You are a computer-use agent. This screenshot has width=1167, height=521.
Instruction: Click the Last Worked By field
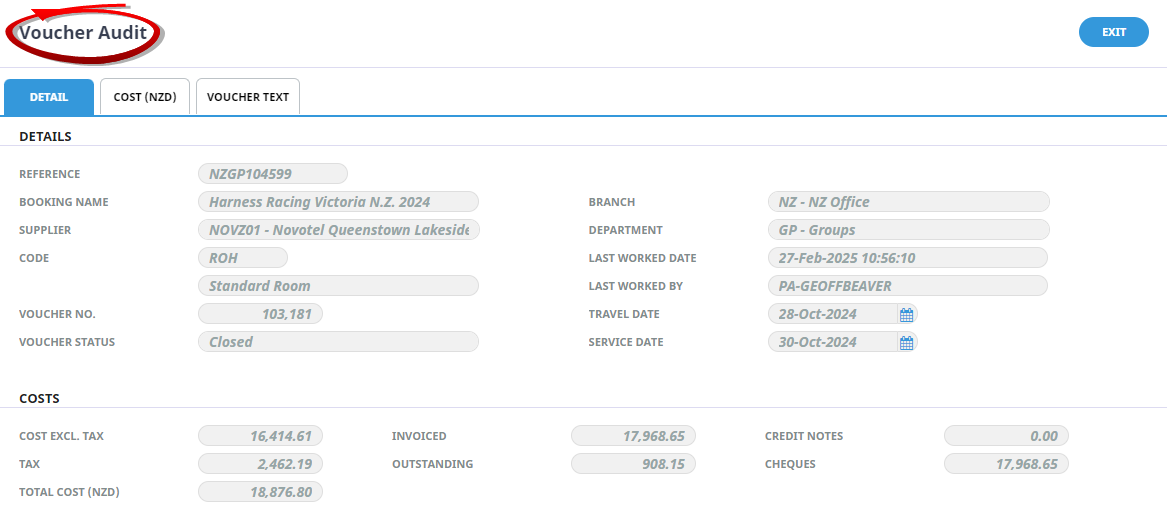pos(908,286)
